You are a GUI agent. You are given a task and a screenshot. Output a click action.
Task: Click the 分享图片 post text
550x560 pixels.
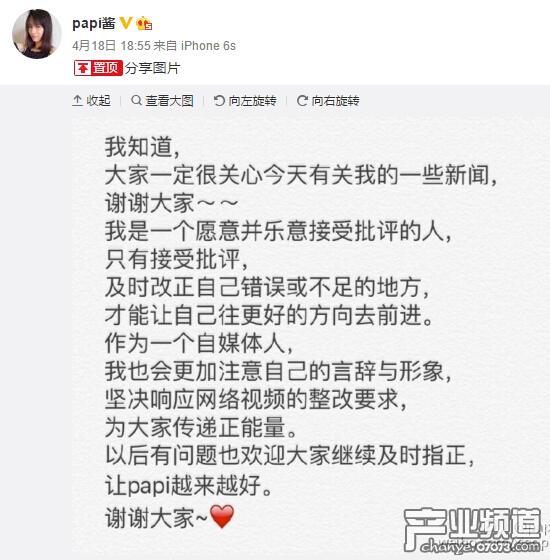pos(152,68)
